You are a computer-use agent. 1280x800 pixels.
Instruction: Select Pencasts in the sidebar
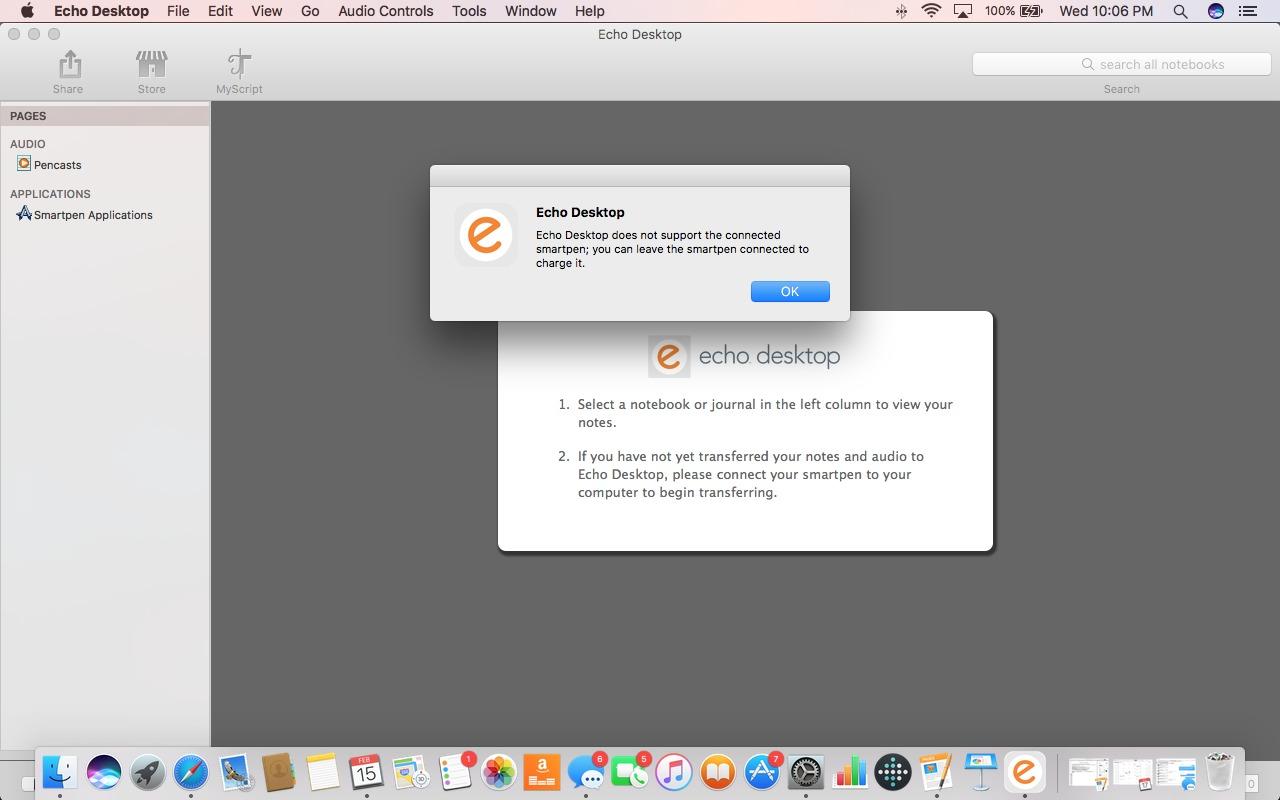pyautogui.click(x=57, y=165)
